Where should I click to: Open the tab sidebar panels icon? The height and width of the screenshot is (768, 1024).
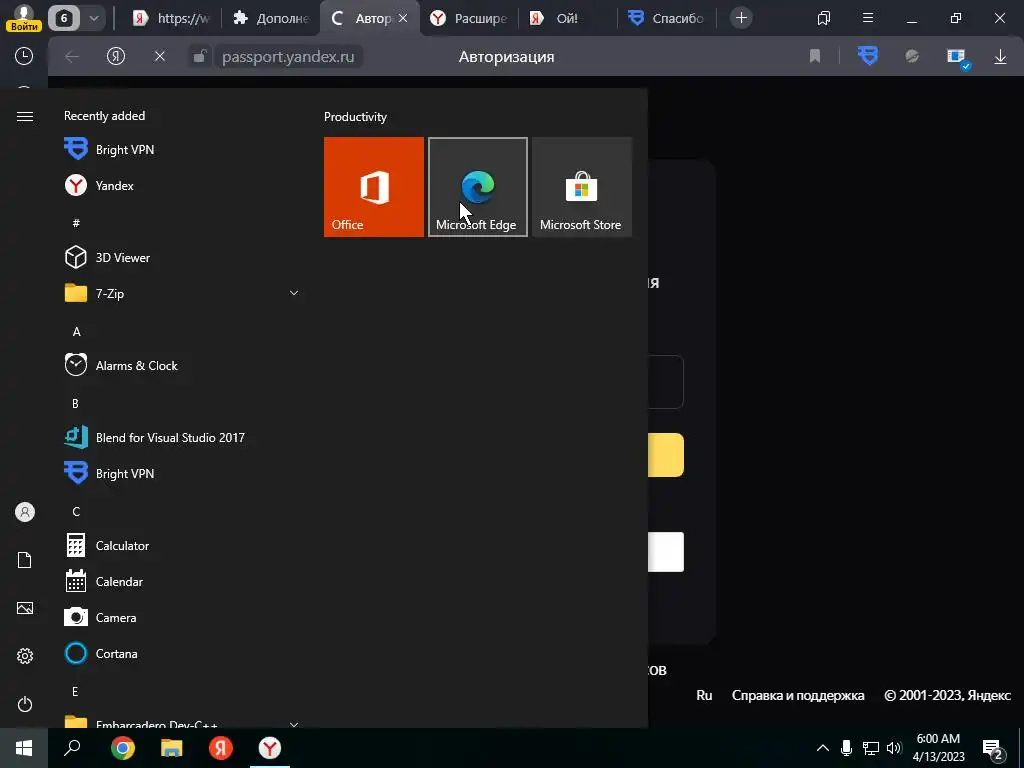pos(824,18)
